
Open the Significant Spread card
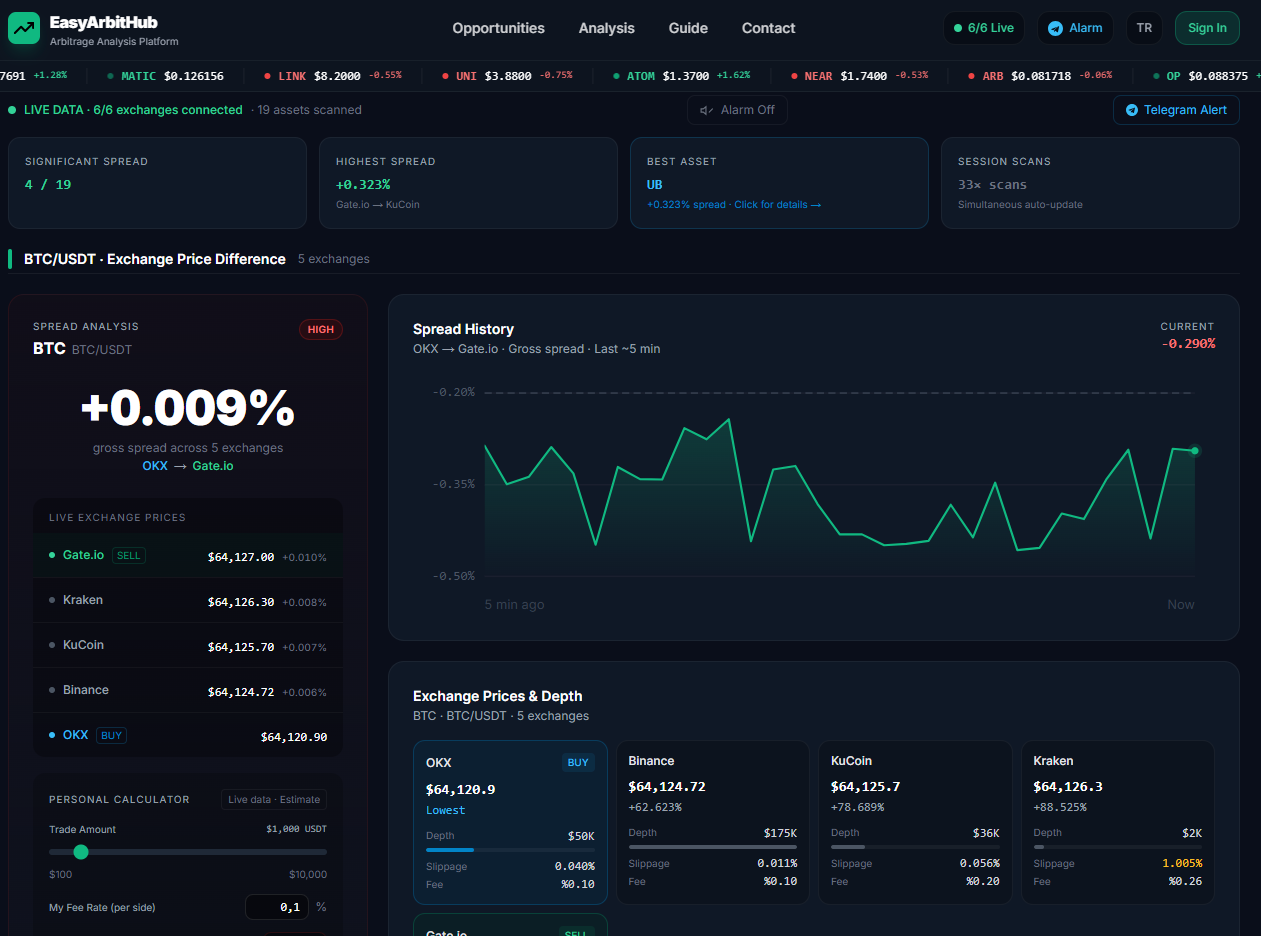(157, 183)
